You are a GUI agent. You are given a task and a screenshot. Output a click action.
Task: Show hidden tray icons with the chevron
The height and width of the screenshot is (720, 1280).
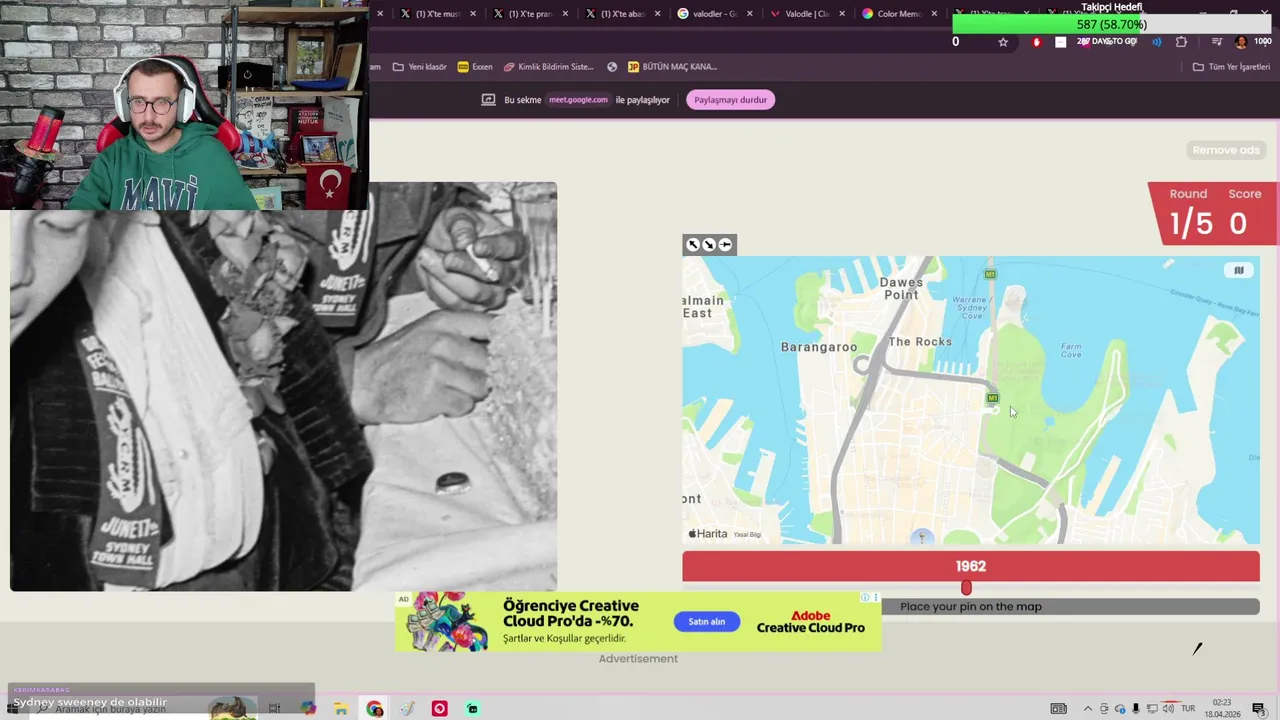coord(1088,709)
